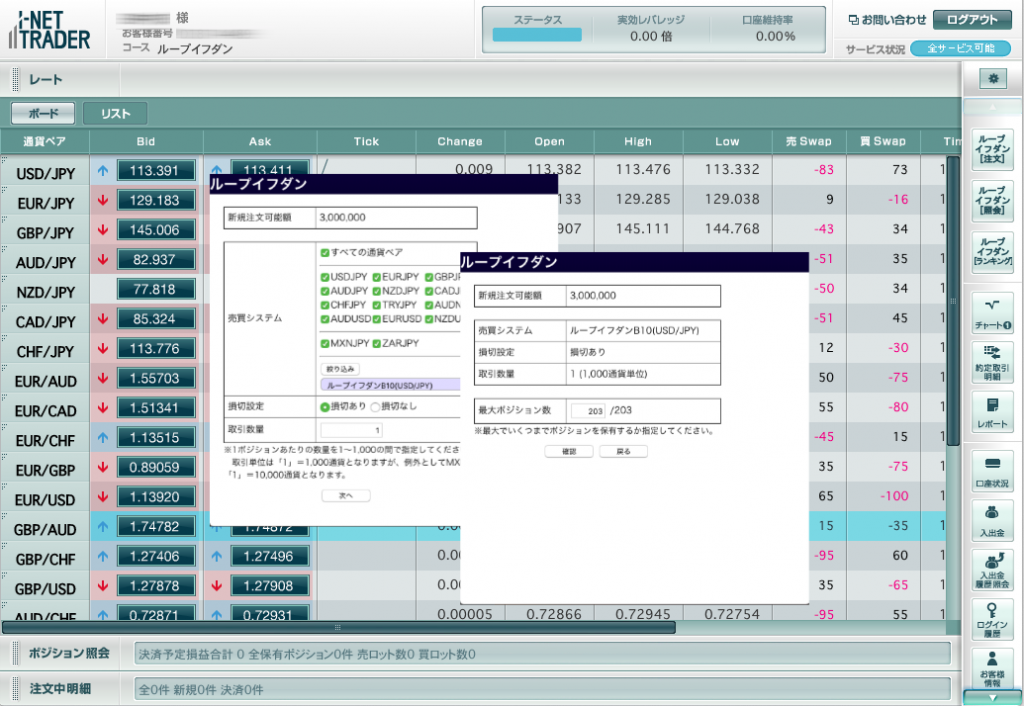
Task: Open お客様情報 customer info icon
Action: pyautogui.click(x=992, y=669)
